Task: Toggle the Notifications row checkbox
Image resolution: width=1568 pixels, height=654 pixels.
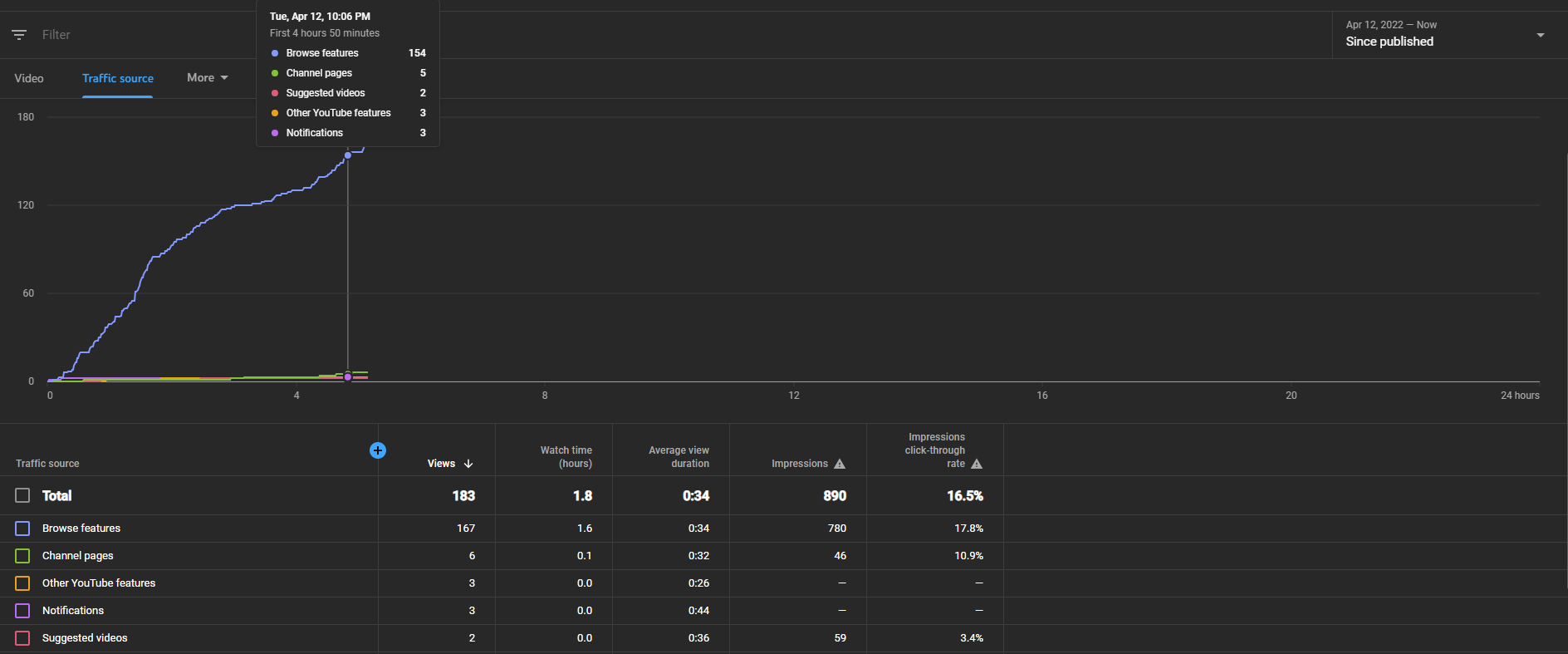Action: click(22, 611)
